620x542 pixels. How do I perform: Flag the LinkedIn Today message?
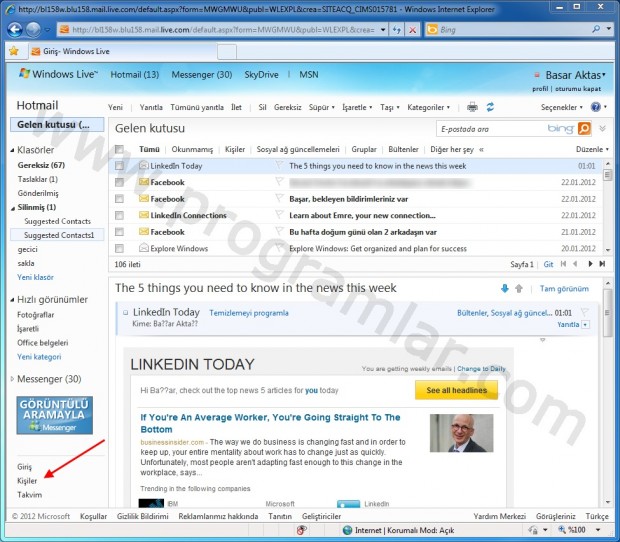(x=279, y=165)
